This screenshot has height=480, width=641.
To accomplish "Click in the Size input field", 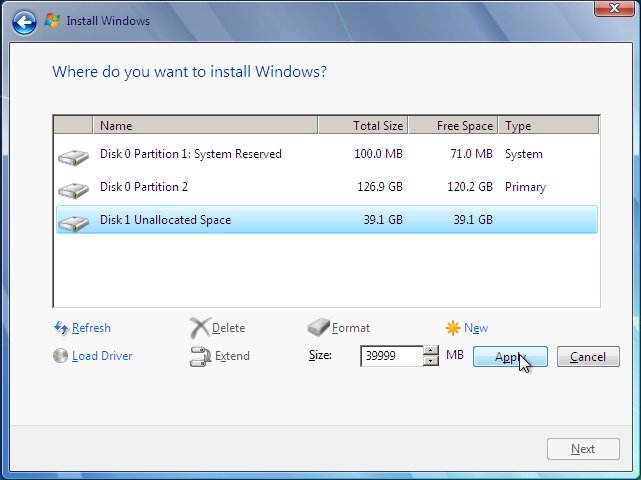I will coord(390,356).
